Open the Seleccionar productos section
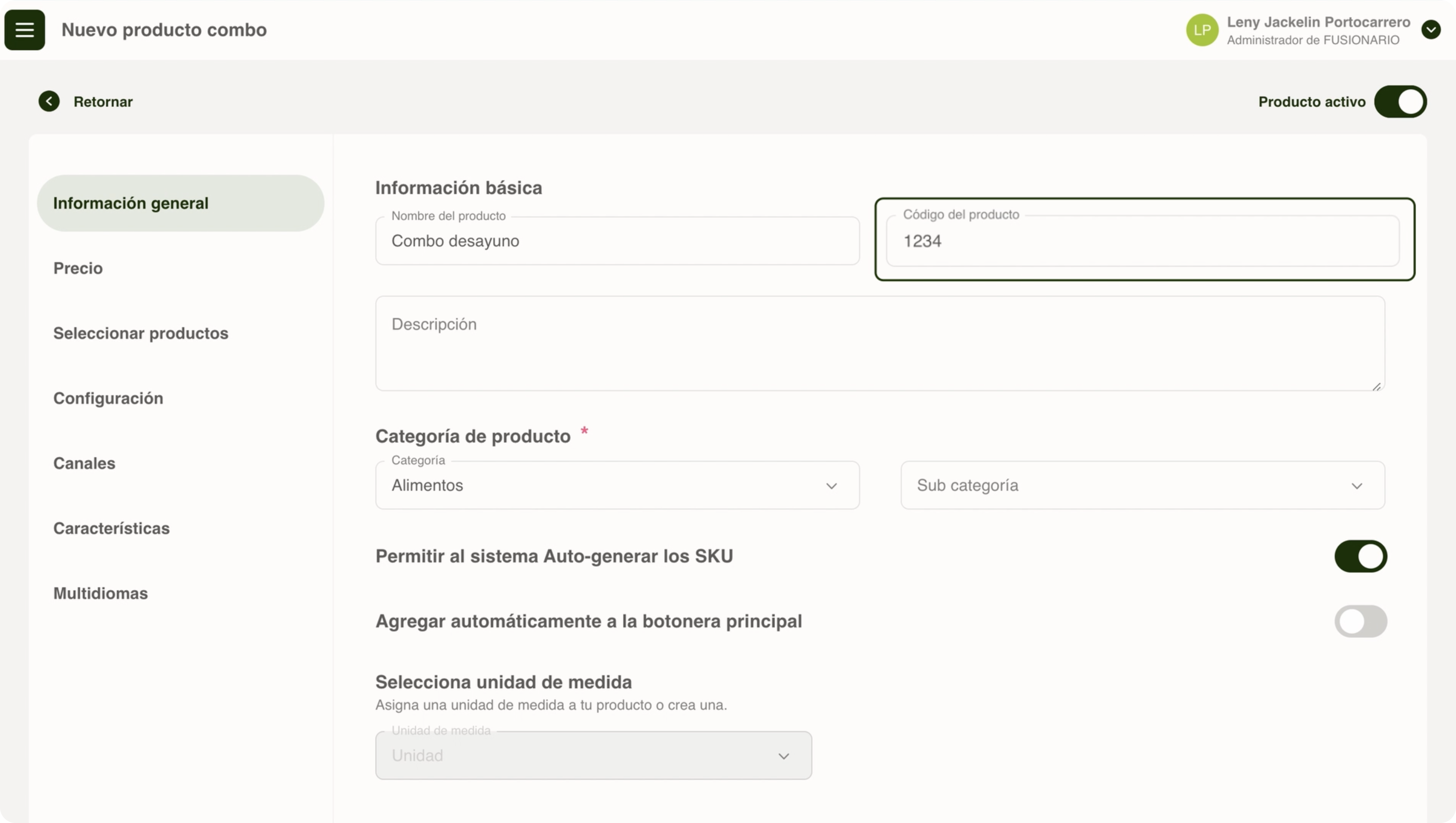Screen dimensions: 1456x823 click(141, 334)
